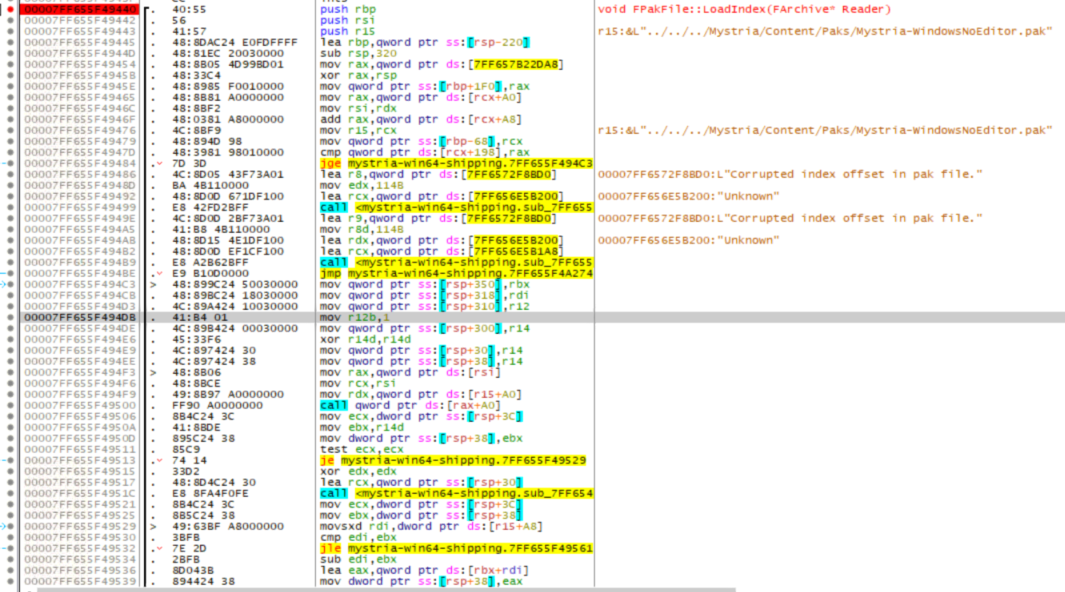Select address 00007FF655F494C3
1065x592 pixels.
coord(79,284)
